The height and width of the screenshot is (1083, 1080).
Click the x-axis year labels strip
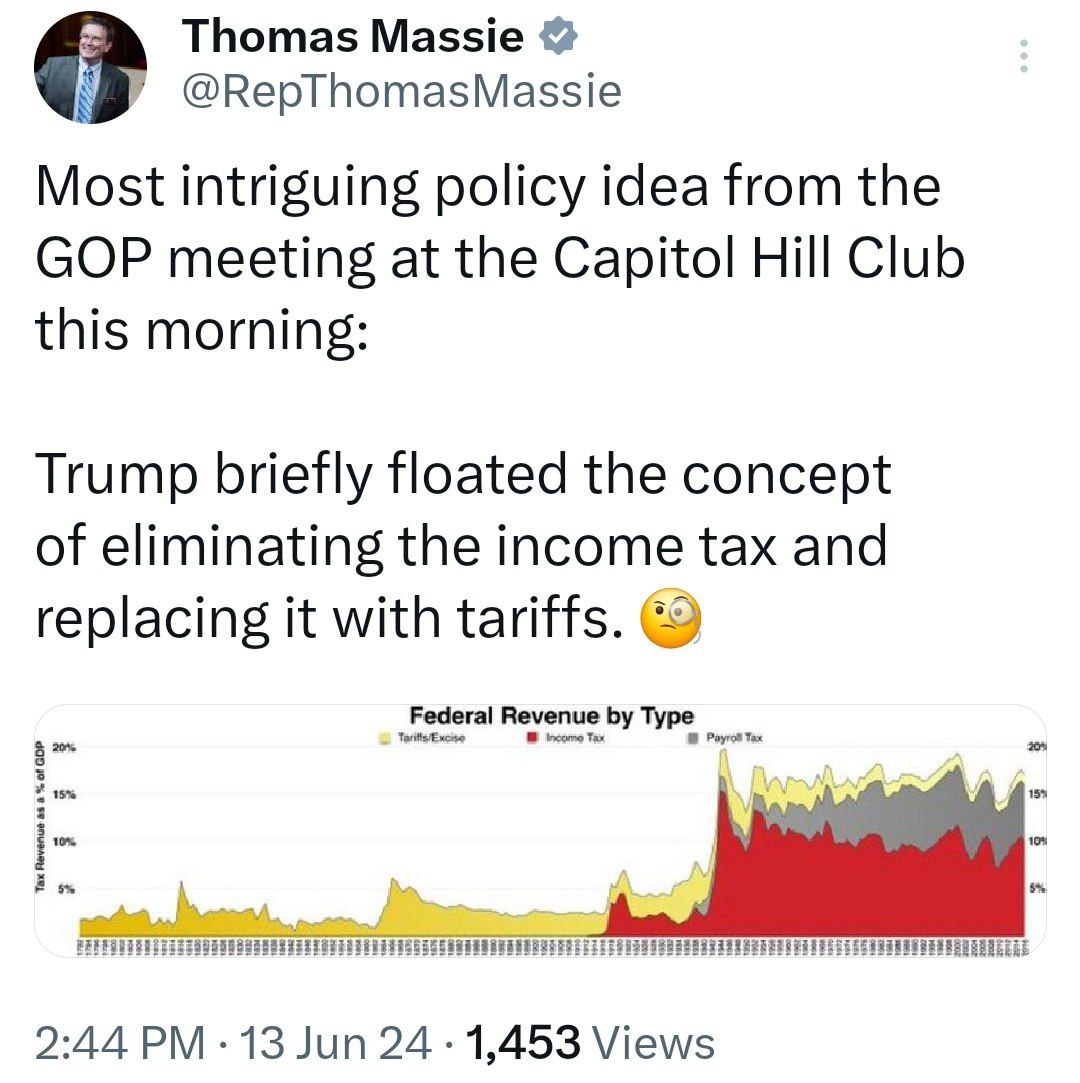(552, 947)
